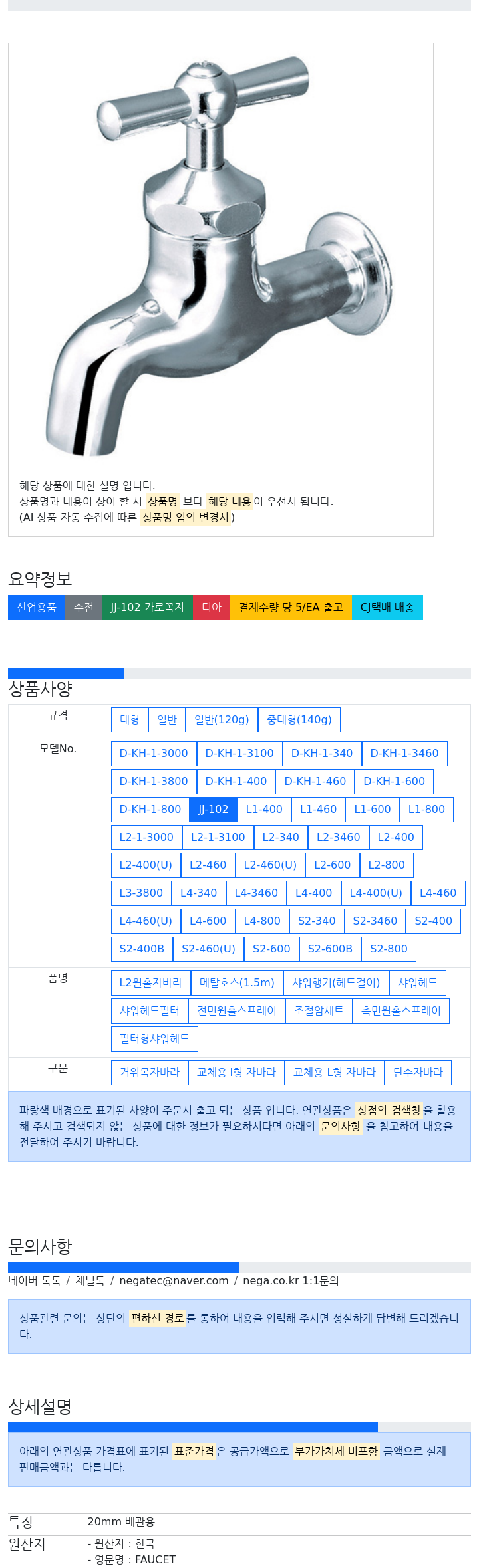479x1568 pixels.
Task: Select 필터형샤워헤드 product option
Action: pyautogui.click(x=154, y=1039)
